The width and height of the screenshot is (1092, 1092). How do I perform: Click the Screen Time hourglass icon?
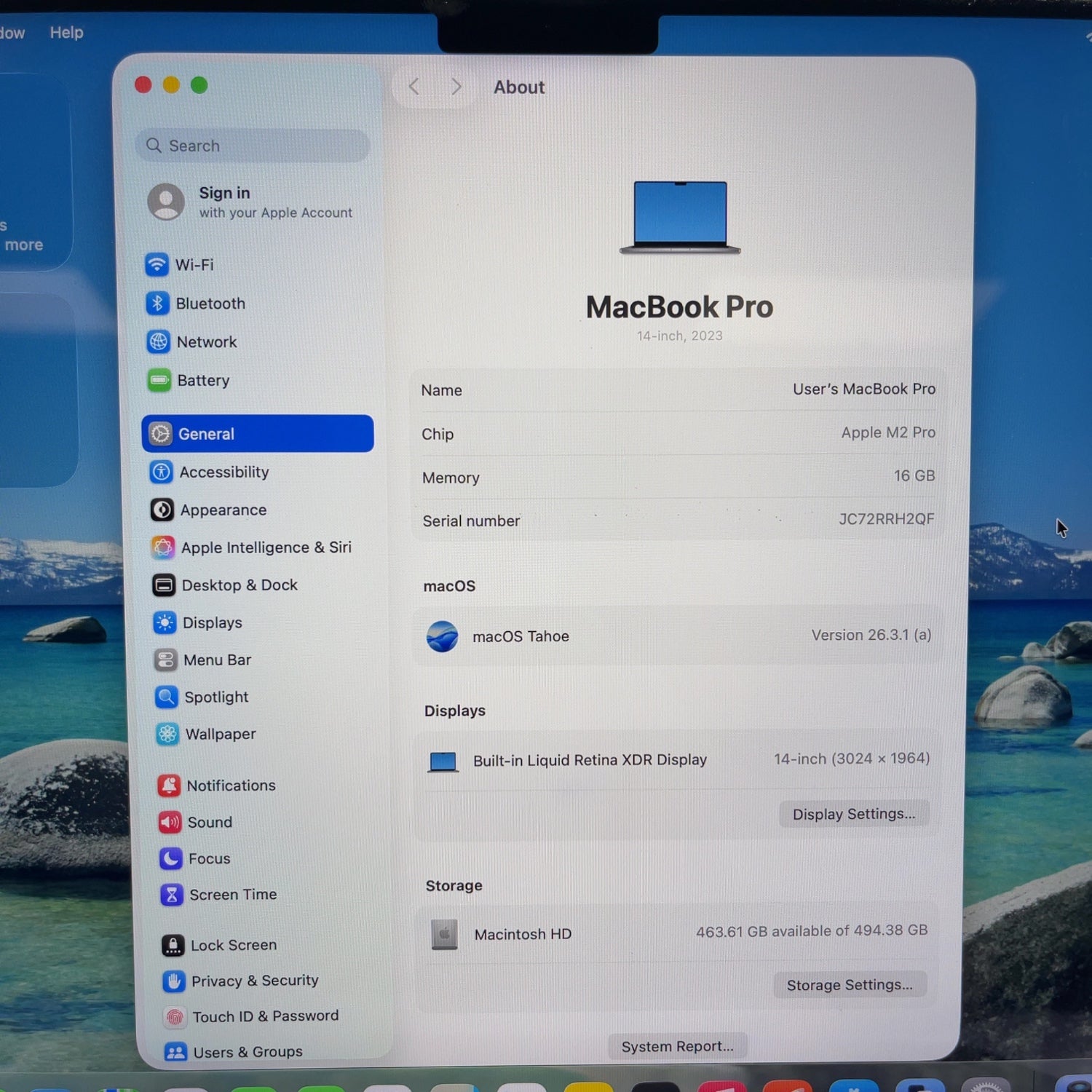[x=172, y=895]
